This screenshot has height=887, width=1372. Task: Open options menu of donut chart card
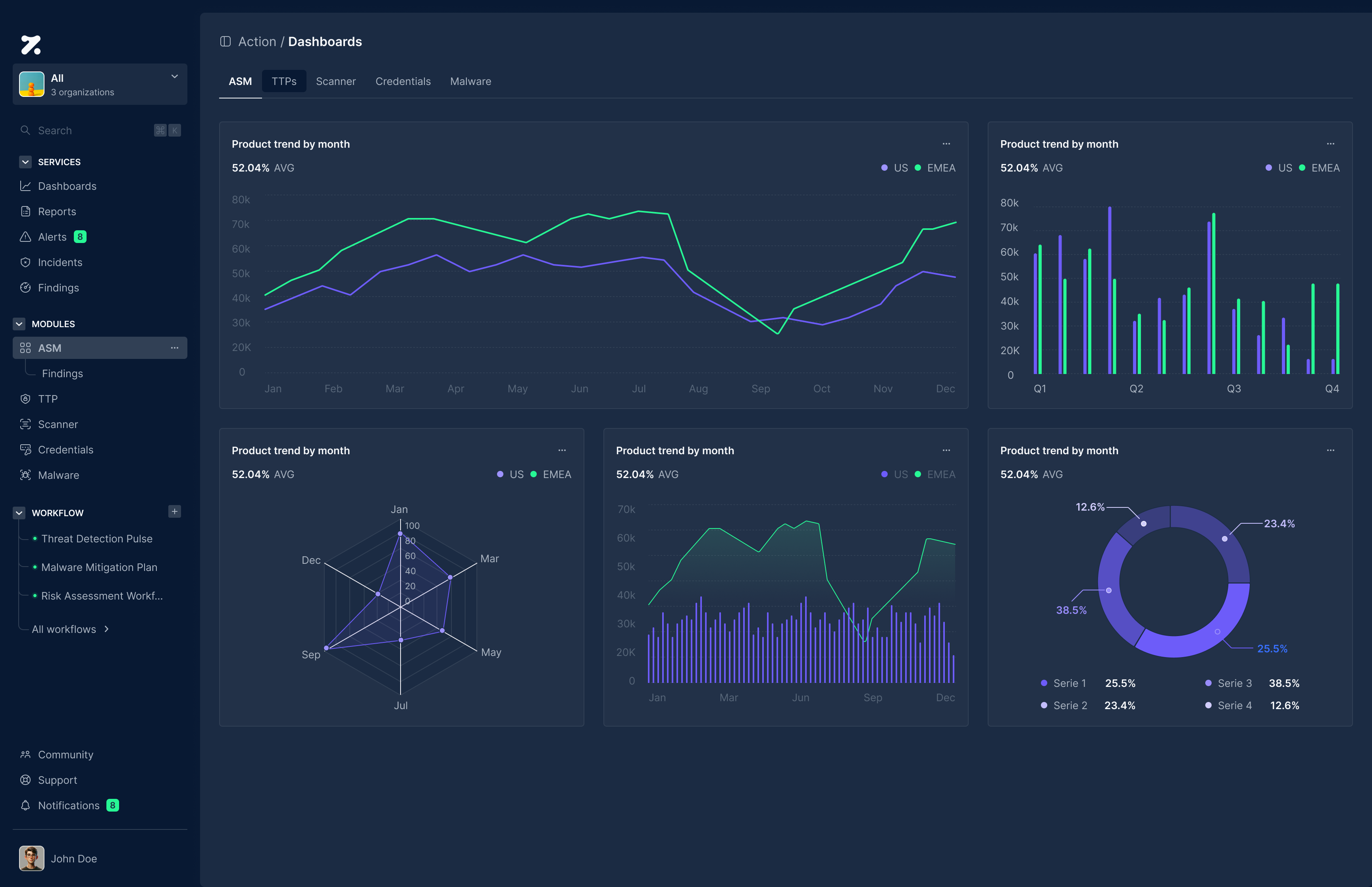click(1331, 450)
